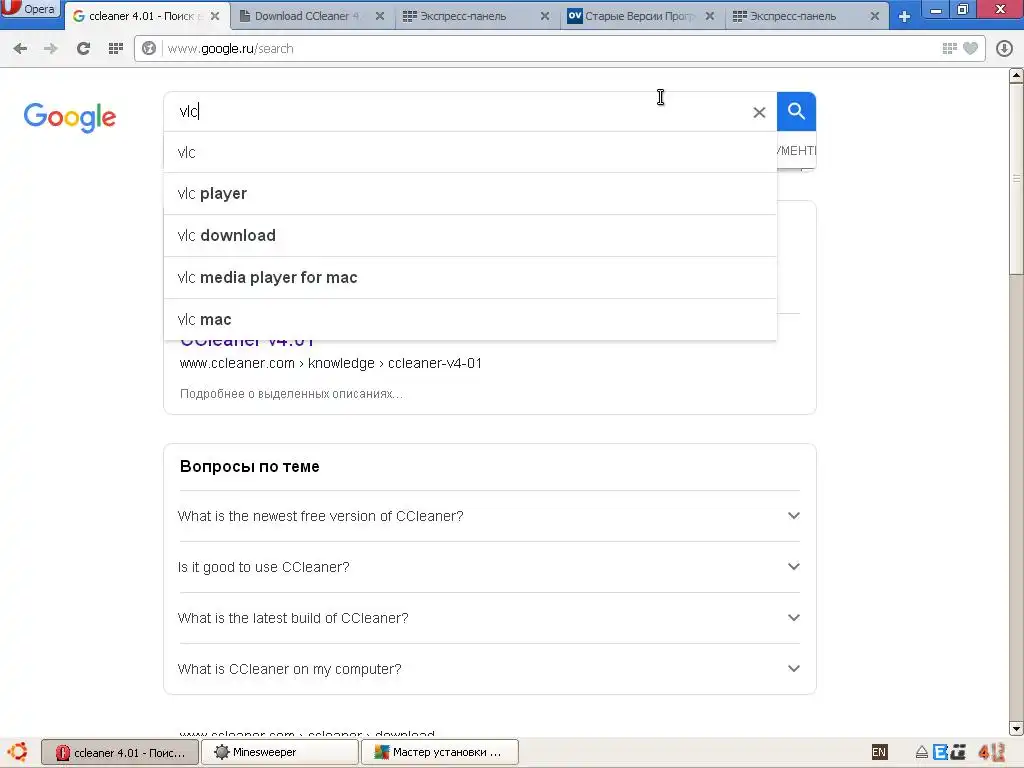Go forward using the browser forward arrow
The width and height of the screenshot is (1024, 768).
pos(50,48)
